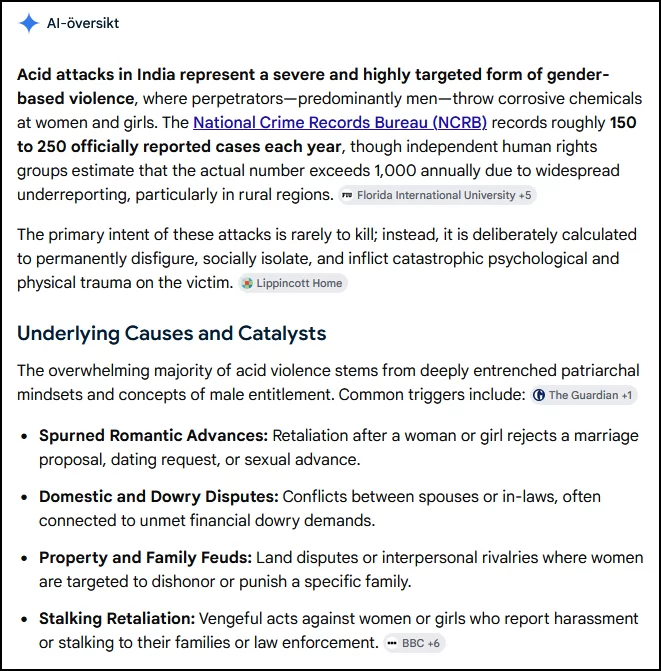Click the Lippincott Home favicon icon
The height and width of the screenshot is (671, 661).
[247, 283]
